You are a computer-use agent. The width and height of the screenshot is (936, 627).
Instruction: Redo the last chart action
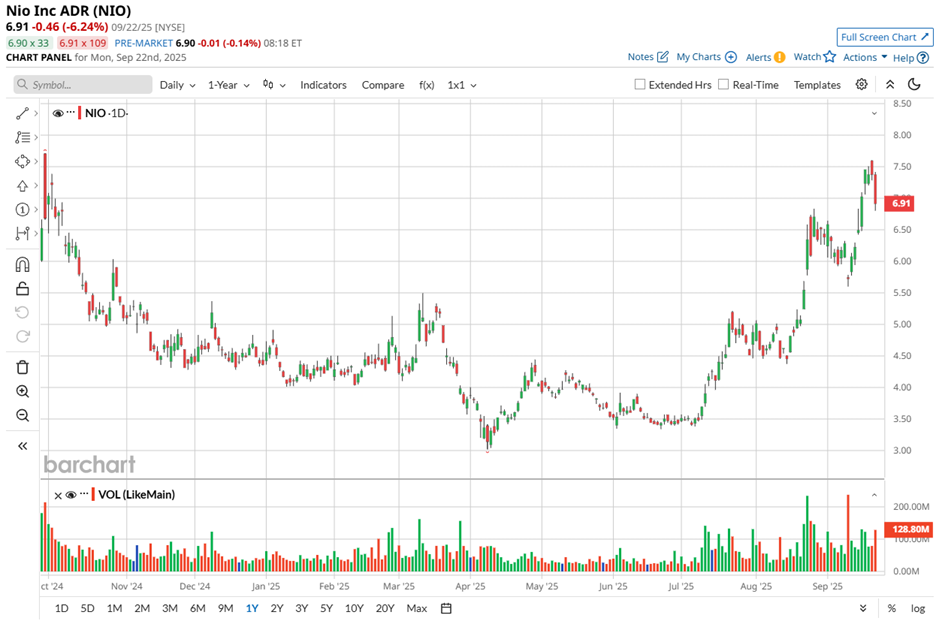pyautogui.click(x=22, y=337)
